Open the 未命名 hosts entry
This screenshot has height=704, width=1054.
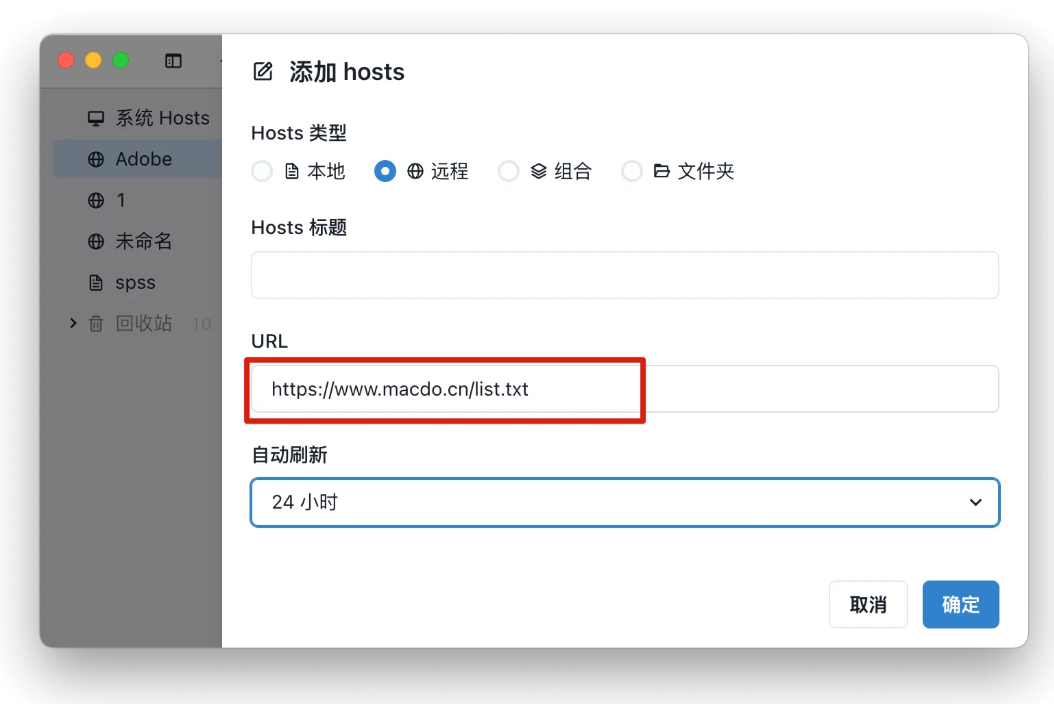pos(144,242)
